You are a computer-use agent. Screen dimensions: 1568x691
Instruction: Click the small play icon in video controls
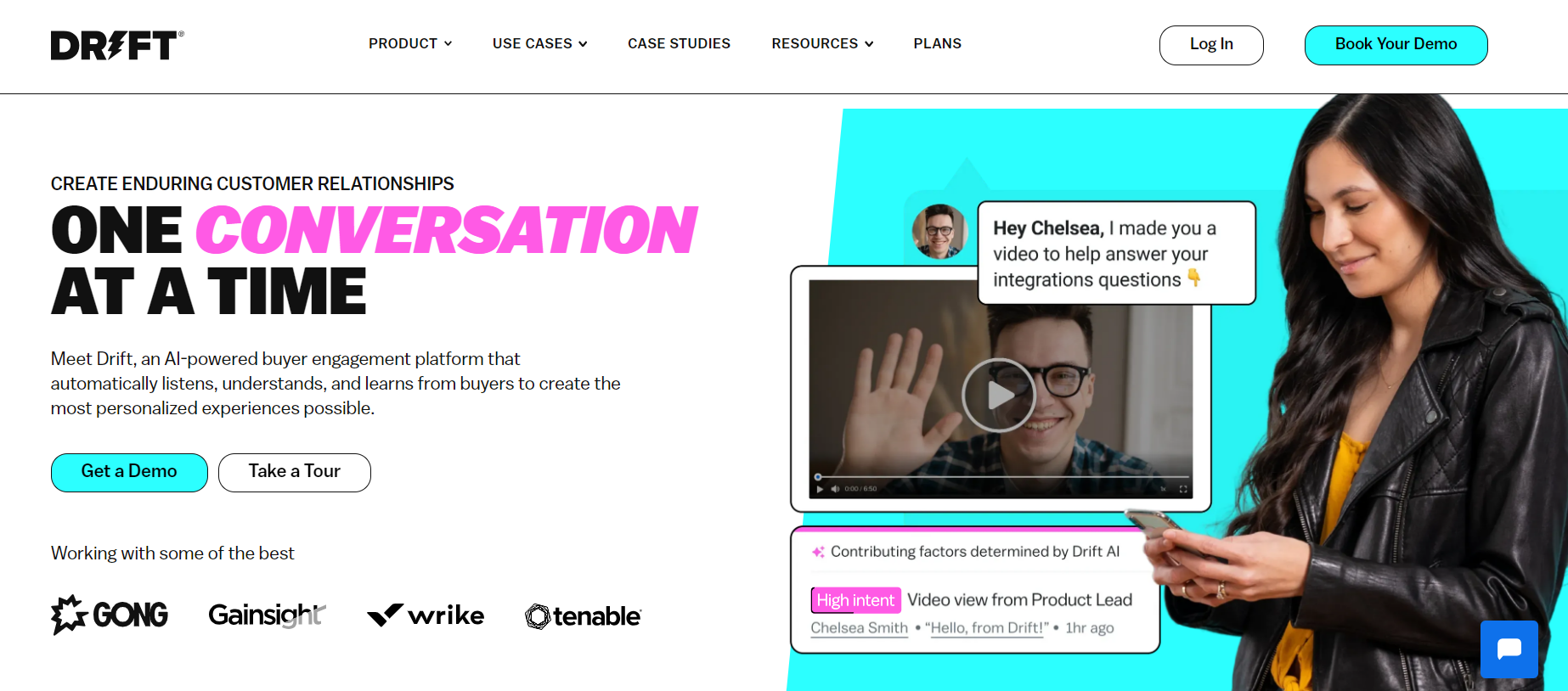(820, 489)
